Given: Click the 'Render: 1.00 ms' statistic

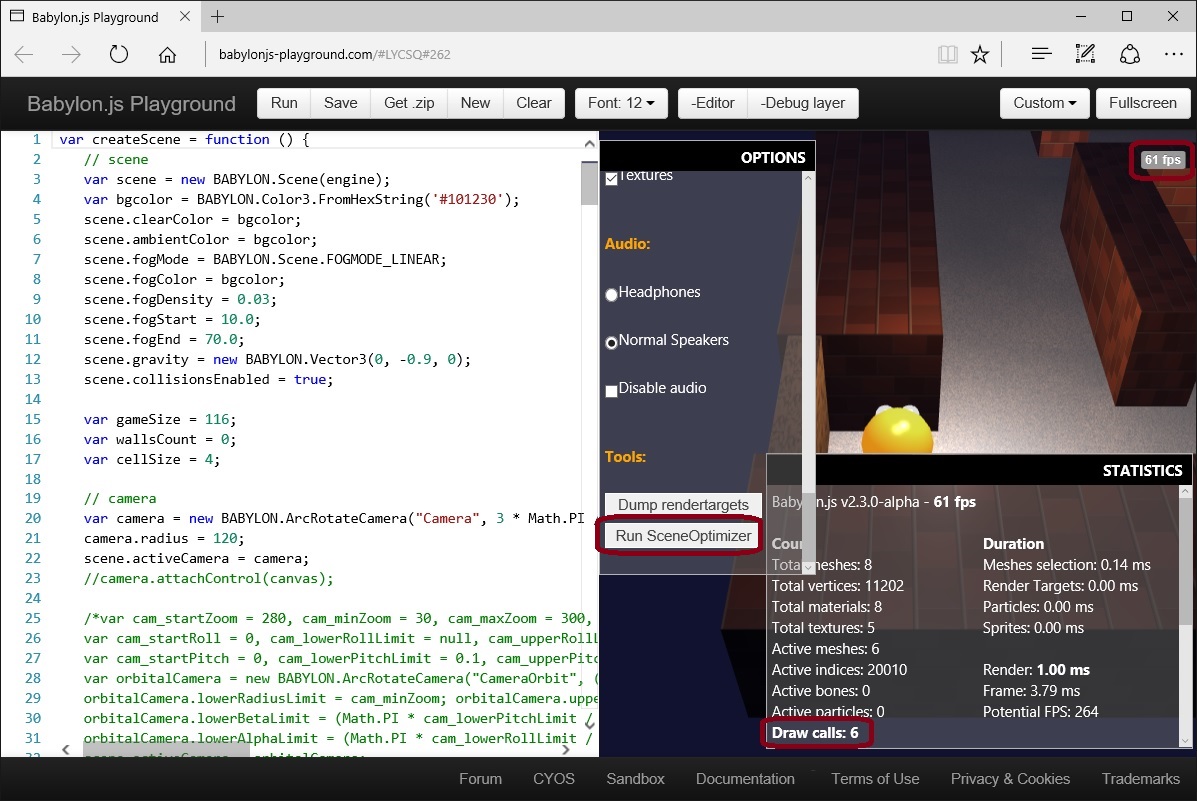Looking at the screenshot, I should pos(1036,670).
